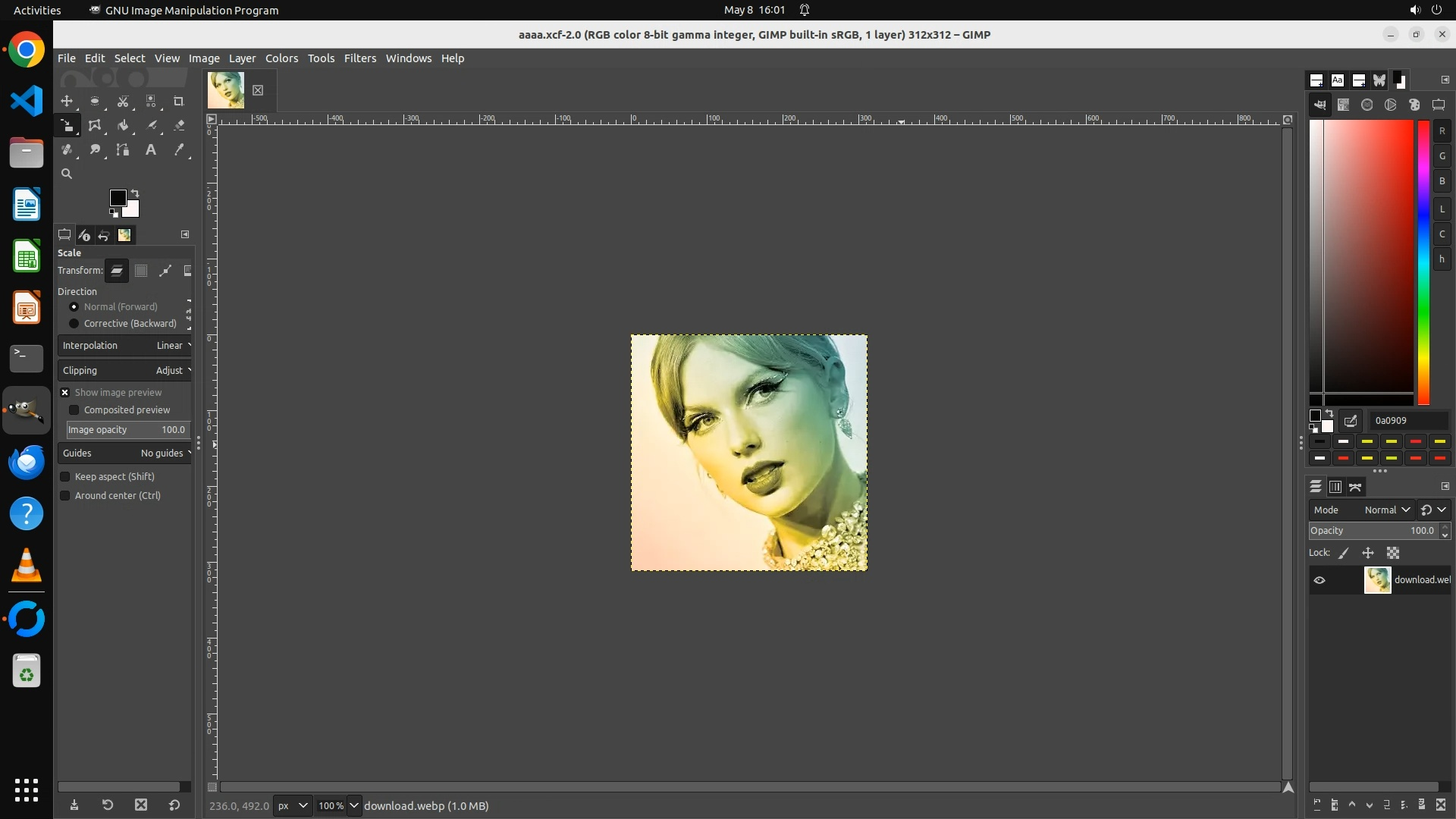Select the Crop tool
Image resolution: width=1456 pixels, height=819 pixels.
click(179, 101)
